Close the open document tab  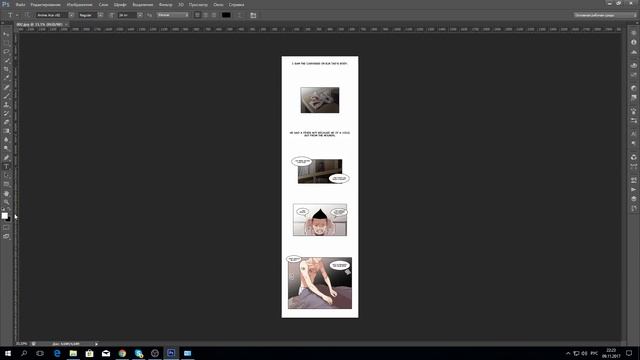tap(67, 24)
